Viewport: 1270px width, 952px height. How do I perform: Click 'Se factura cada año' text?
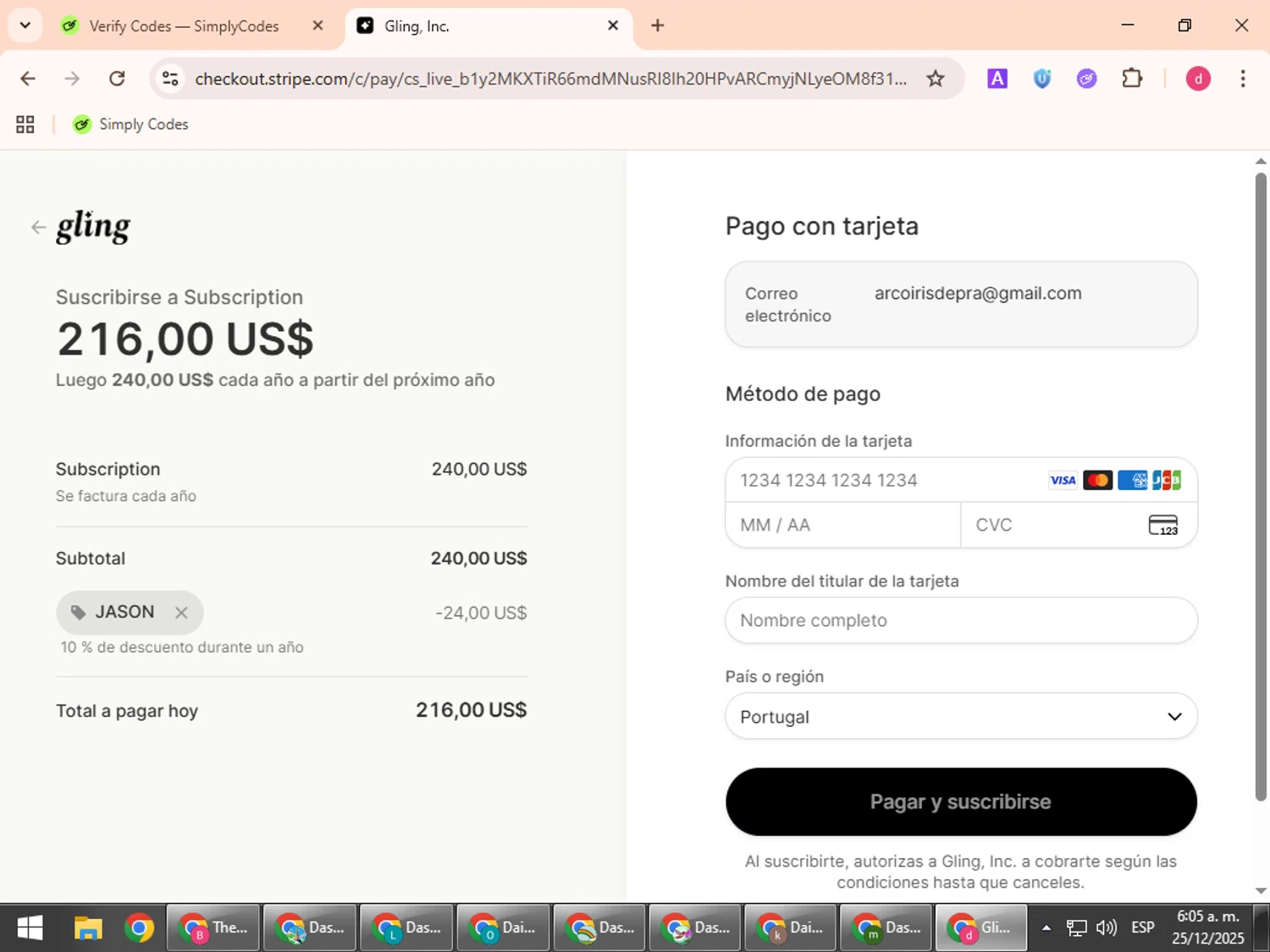click(x=126, y=496)
